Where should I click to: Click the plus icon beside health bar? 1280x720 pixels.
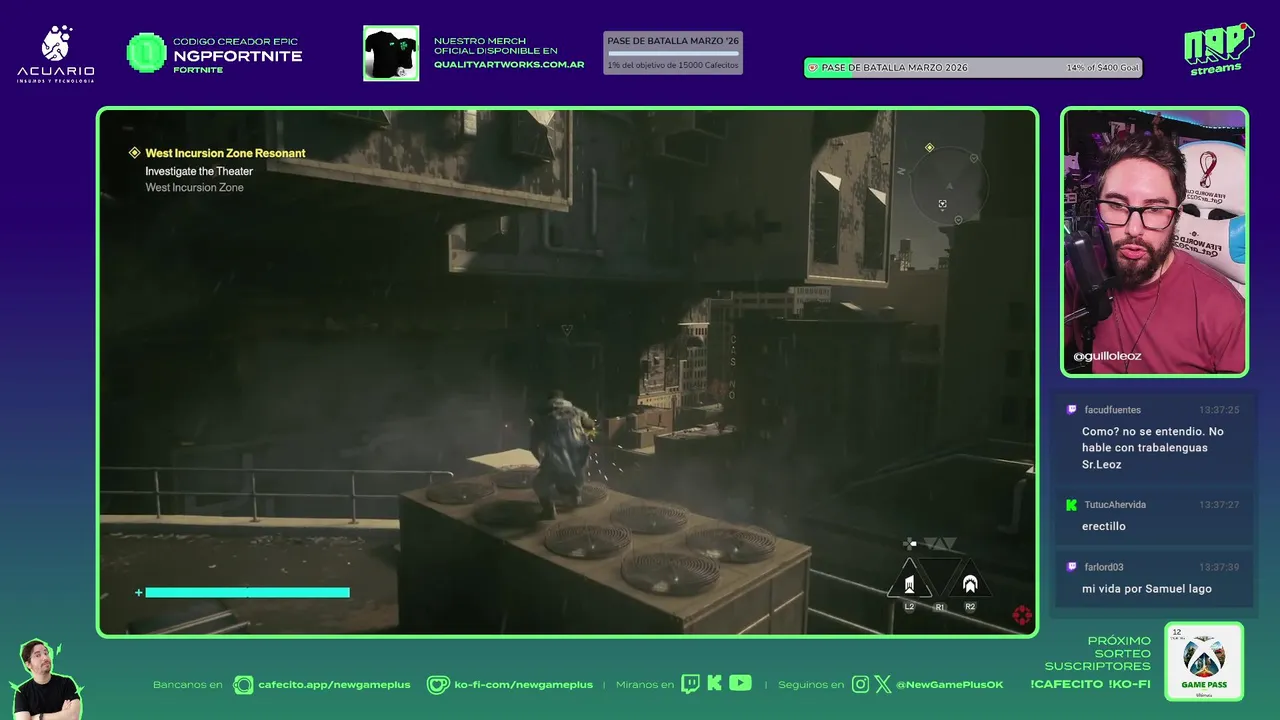pos(139,592)
